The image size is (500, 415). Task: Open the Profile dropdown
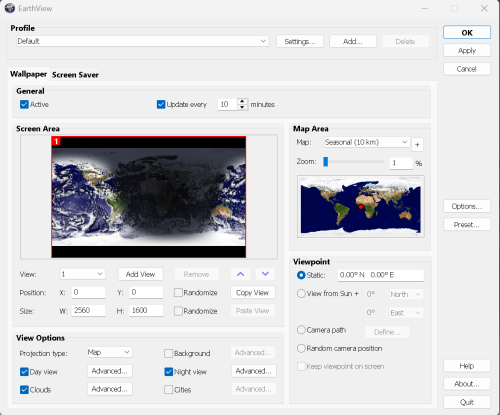(x=143, y=41)
